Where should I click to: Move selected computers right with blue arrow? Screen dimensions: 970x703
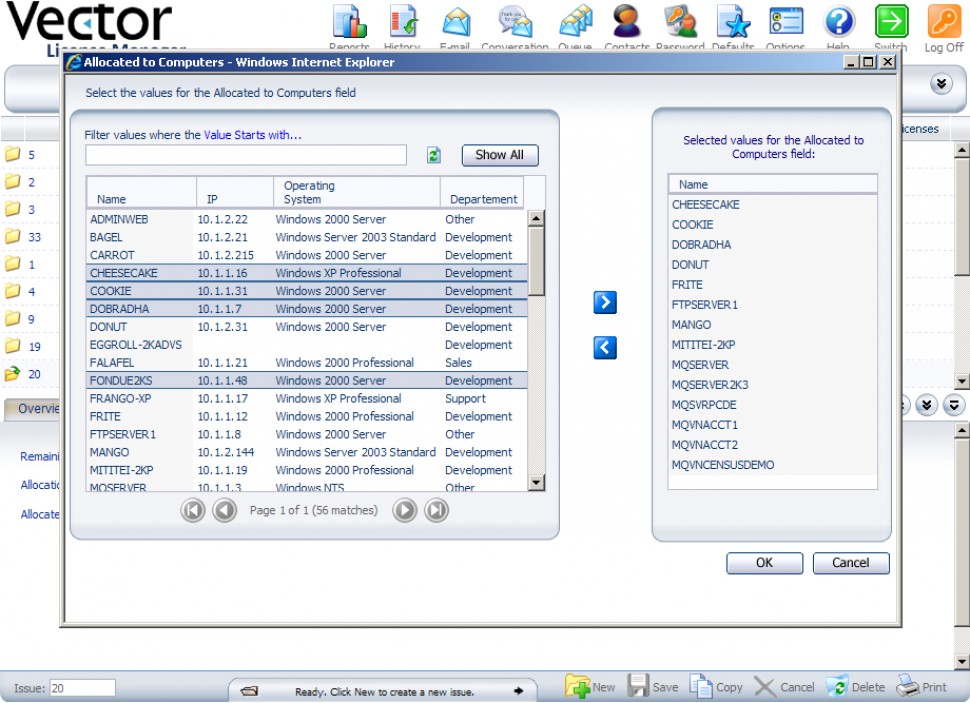click(x=605, y=303)
